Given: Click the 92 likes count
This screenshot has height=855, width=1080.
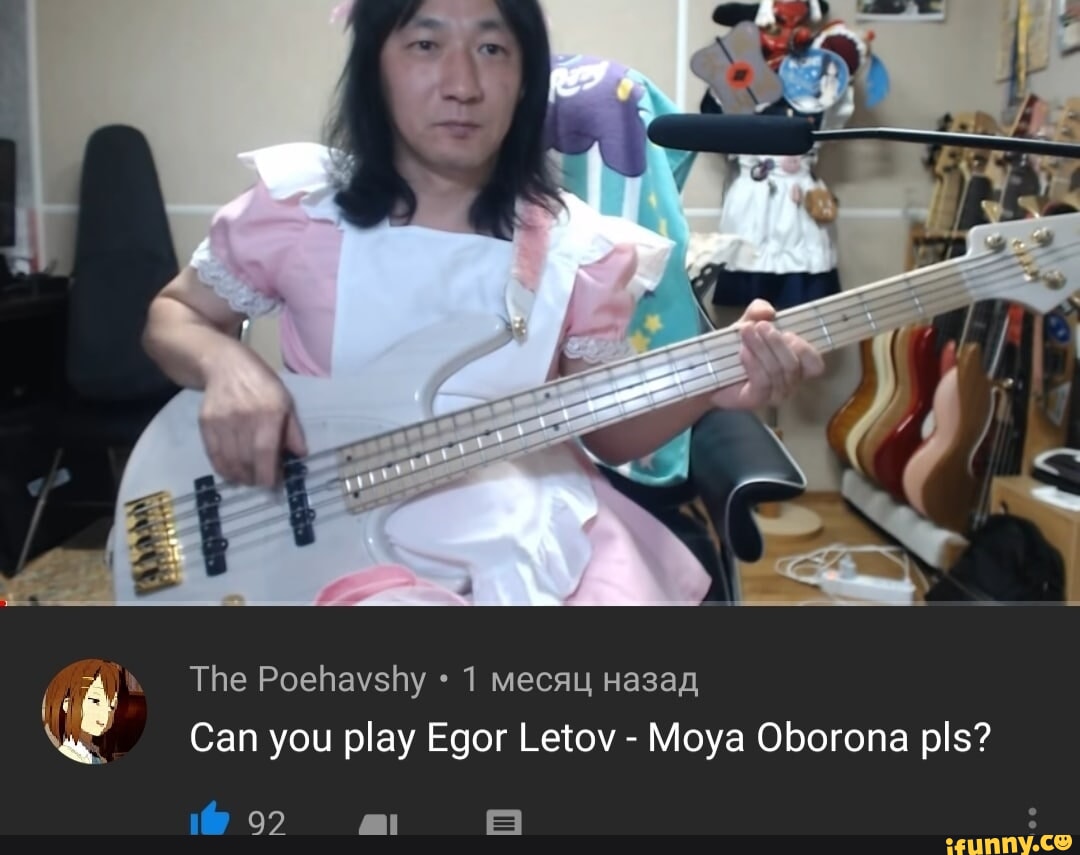Looking at the screenshot, I should click(x=267, y=823).
